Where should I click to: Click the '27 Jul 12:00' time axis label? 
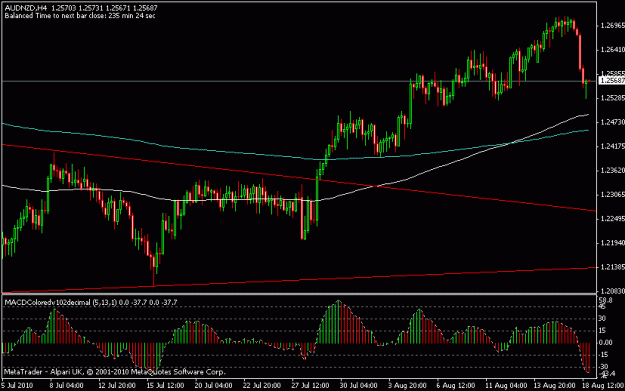(310, 385)
